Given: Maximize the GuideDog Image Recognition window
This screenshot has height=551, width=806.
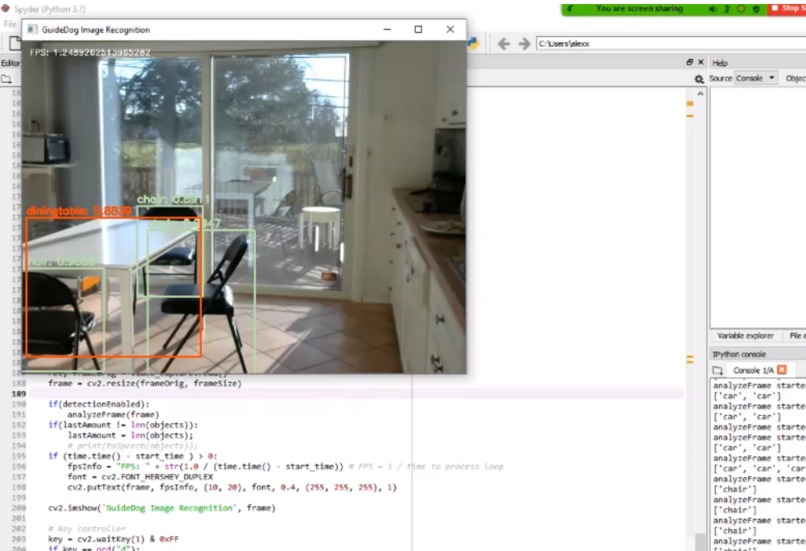Looking at the screenshot, I should click(418, 30).
